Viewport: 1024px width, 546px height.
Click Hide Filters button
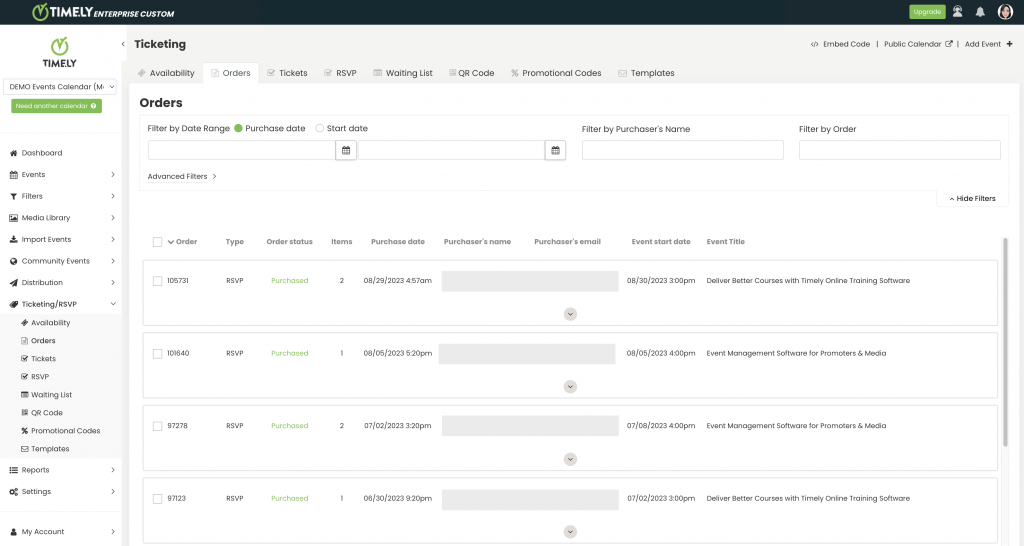pos(972,199)
